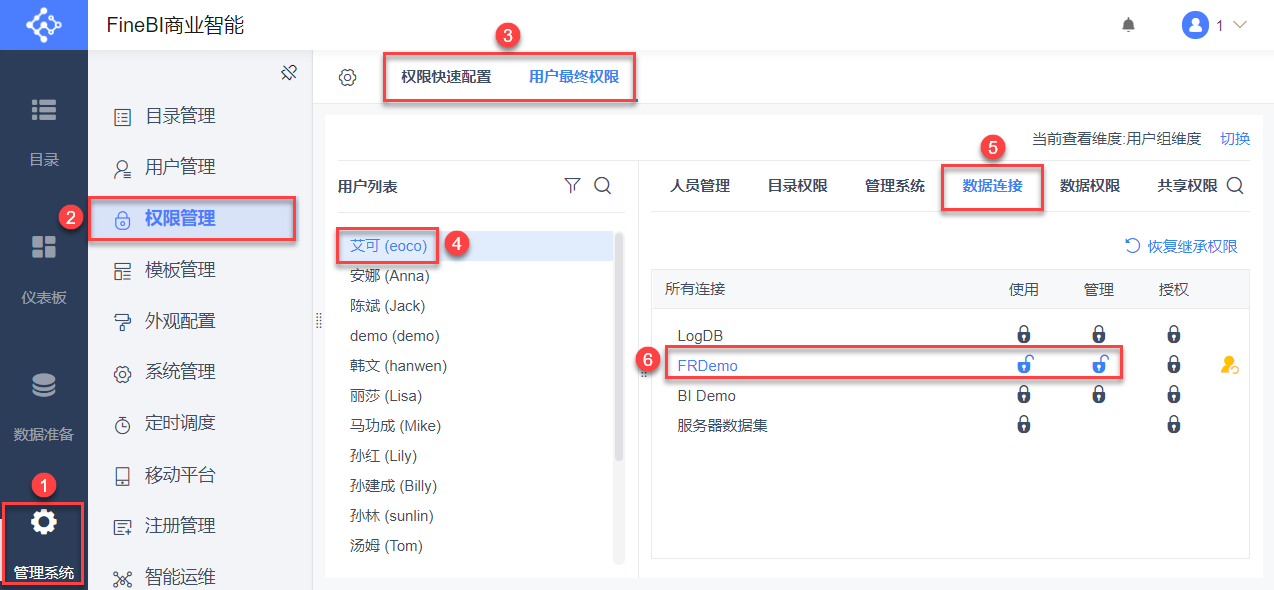Viewport: 1274px width, 590px height.
Task: Unpin the sidebar with pin icon
Action: point(289,73)
